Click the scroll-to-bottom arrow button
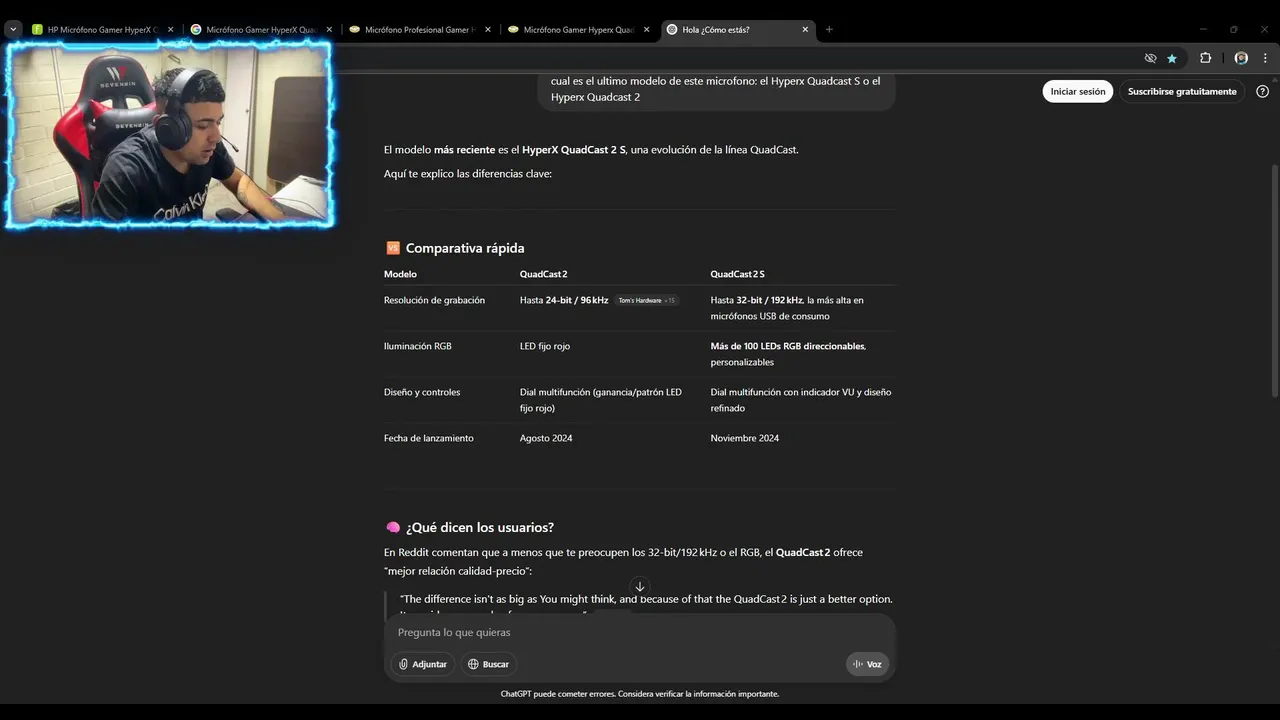The width and height of the screenshot is (1280, 720). coord(640,587)
